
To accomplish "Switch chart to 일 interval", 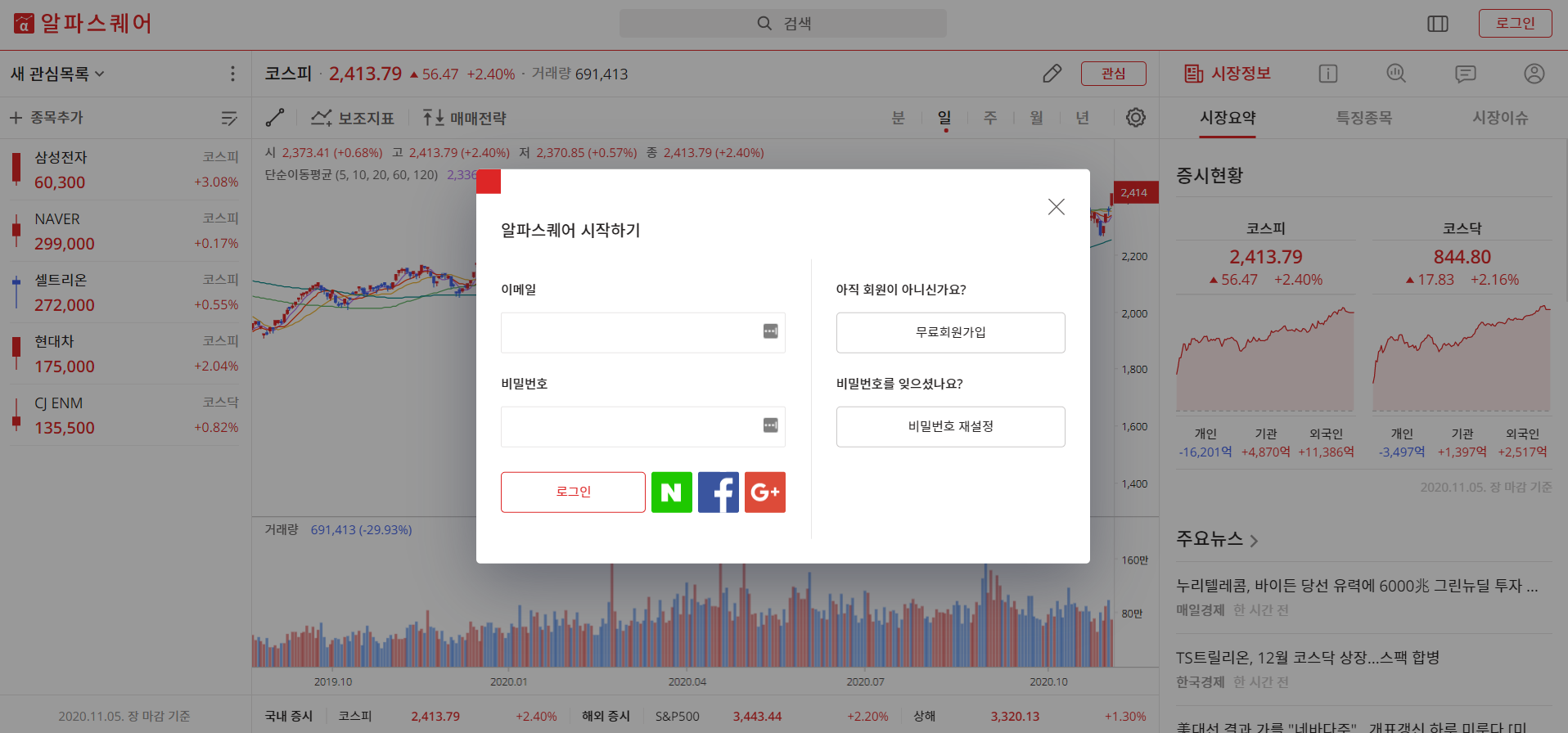I will (x=944, y=118).
